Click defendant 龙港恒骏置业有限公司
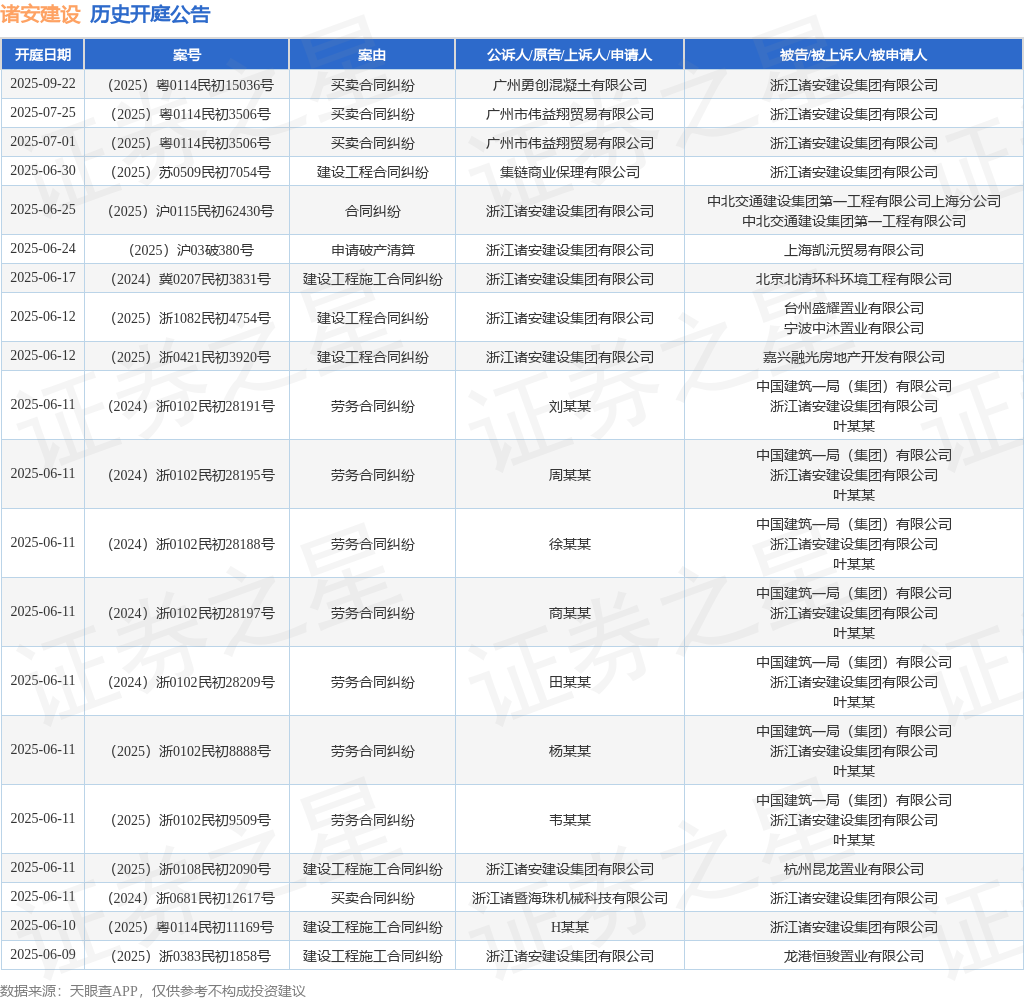Image resolution: width=1024 pixels, height=1000 pixels. tap(854, 956)
